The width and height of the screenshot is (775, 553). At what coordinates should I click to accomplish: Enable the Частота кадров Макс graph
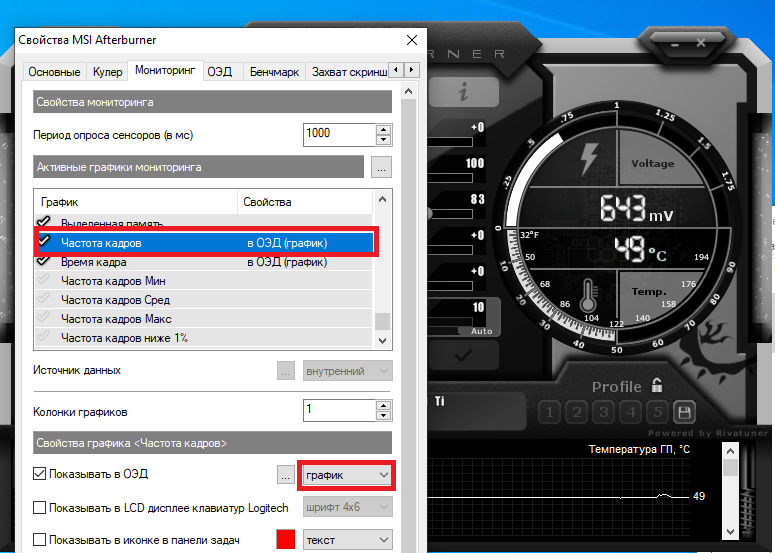(44, 318)
